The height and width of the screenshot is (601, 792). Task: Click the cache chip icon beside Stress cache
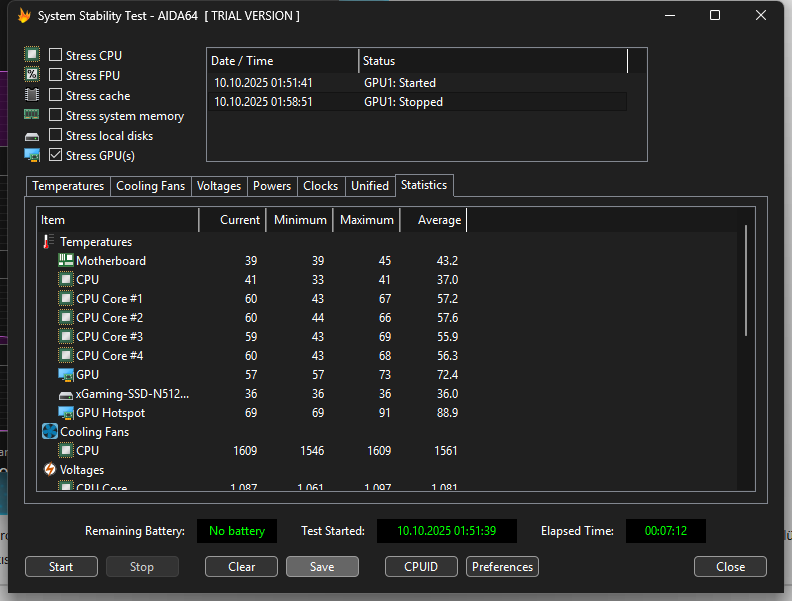point(32,95)
